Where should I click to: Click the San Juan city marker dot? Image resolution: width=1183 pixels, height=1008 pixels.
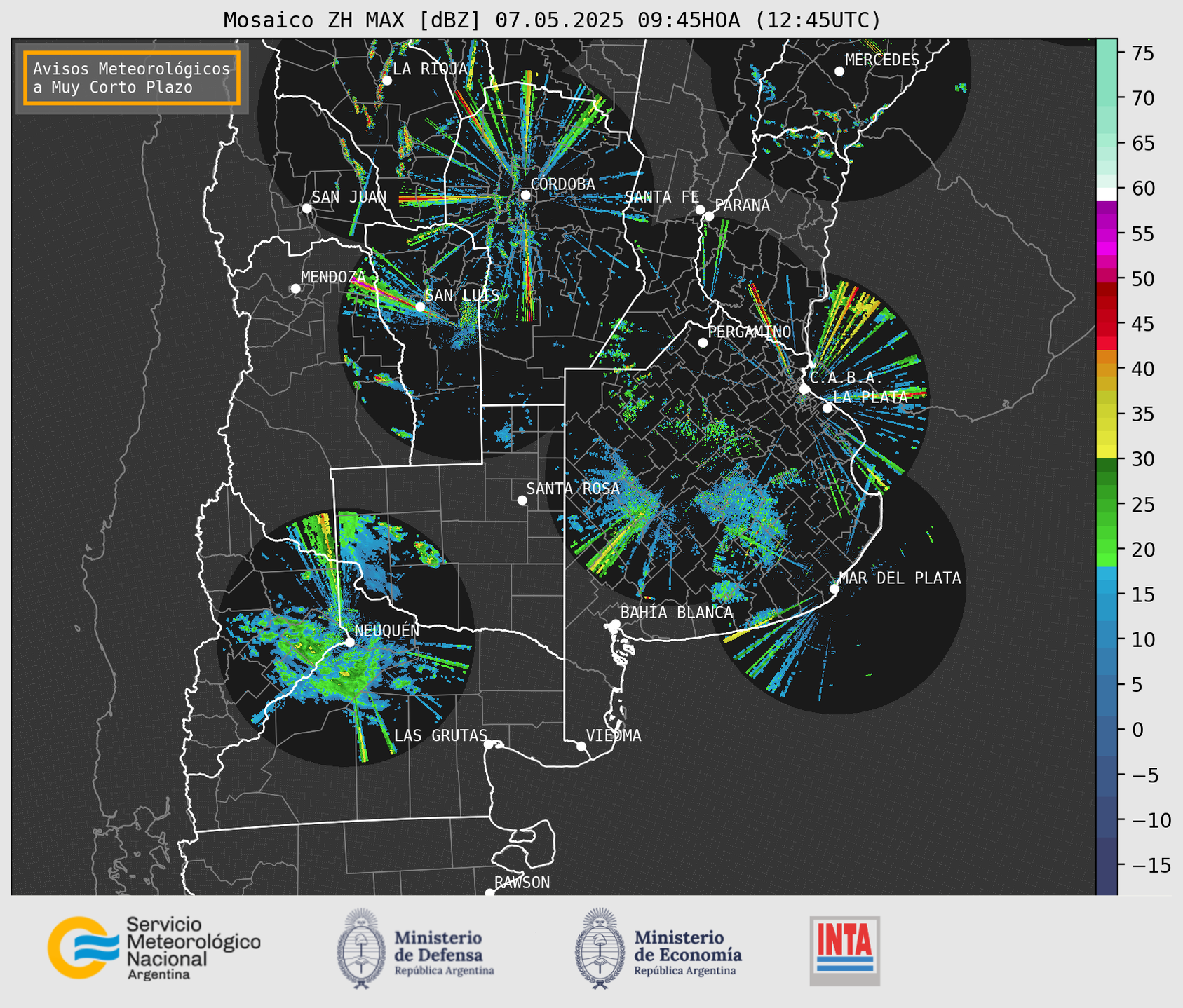point(306,208)
